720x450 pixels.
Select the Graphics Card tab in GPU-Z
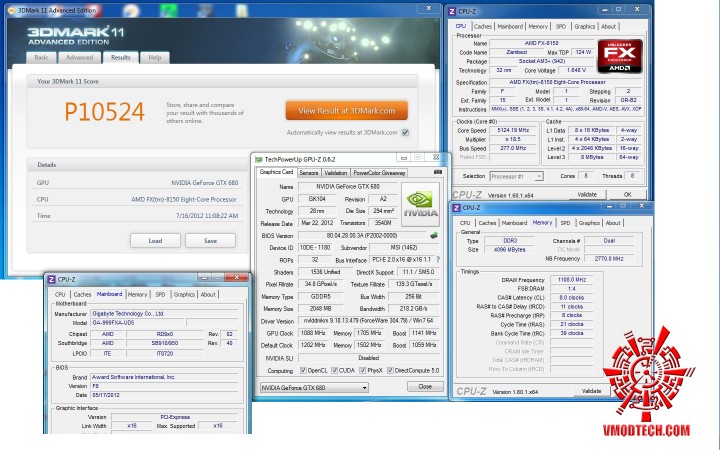[x=276, y=172]
